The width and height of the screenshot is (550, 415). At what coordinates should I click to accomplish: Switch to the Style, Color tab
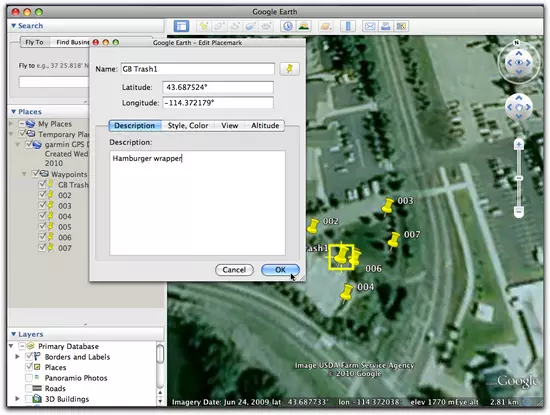point(188,126)
